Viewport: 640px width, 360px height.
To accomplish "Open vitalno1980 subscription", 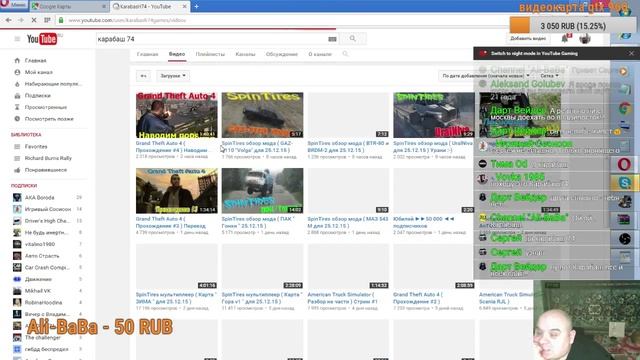I will 40,244.
